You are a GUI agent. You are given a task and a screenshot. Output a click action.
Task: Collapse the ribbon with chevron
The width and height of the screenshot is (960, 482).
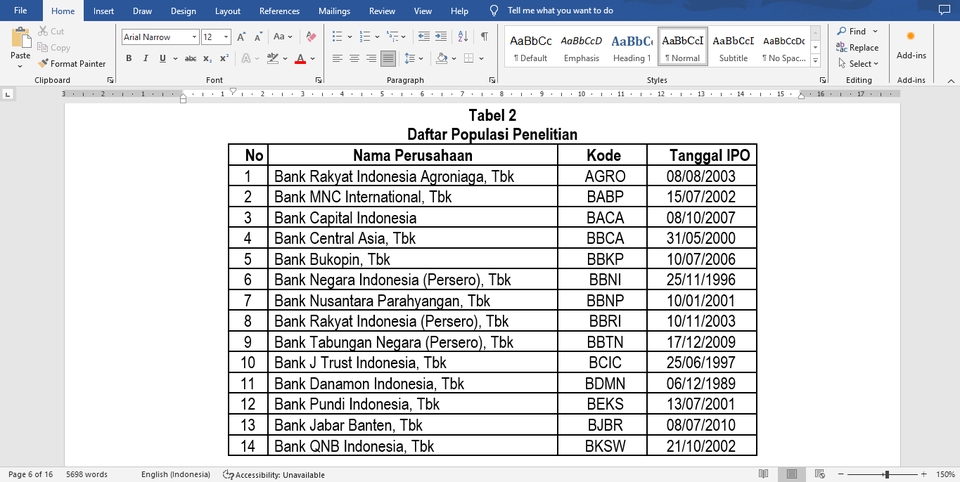tap(950, 80)
